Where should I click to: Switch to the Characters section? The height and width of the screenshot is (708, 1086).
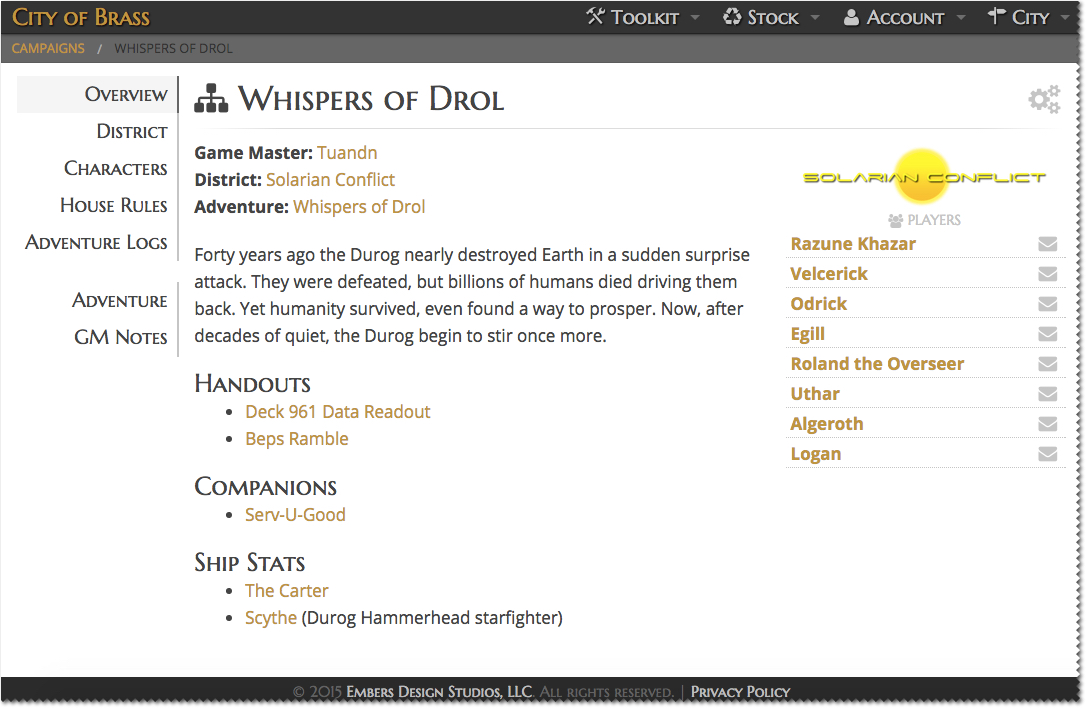tap(115, 168)
